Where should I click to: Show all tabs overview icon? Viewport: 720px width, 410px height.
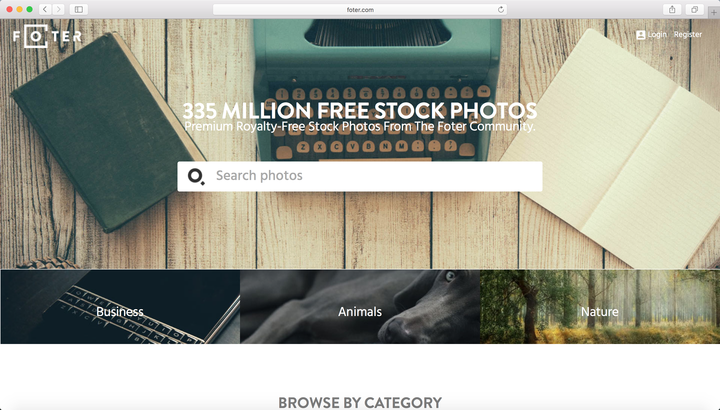click(694, 9)
